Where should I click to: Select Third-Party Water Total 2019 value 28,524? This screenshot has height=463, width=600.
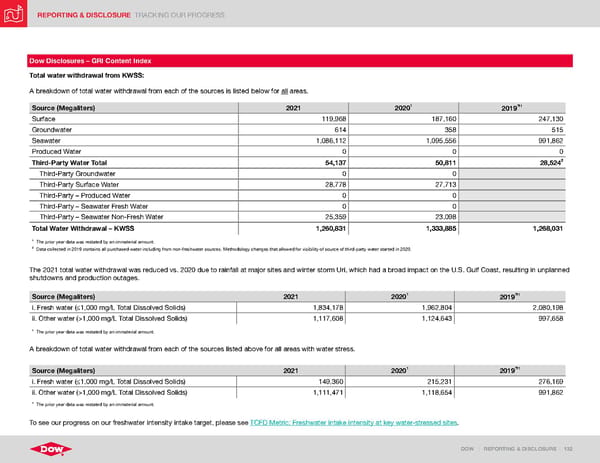pos(551,163)
